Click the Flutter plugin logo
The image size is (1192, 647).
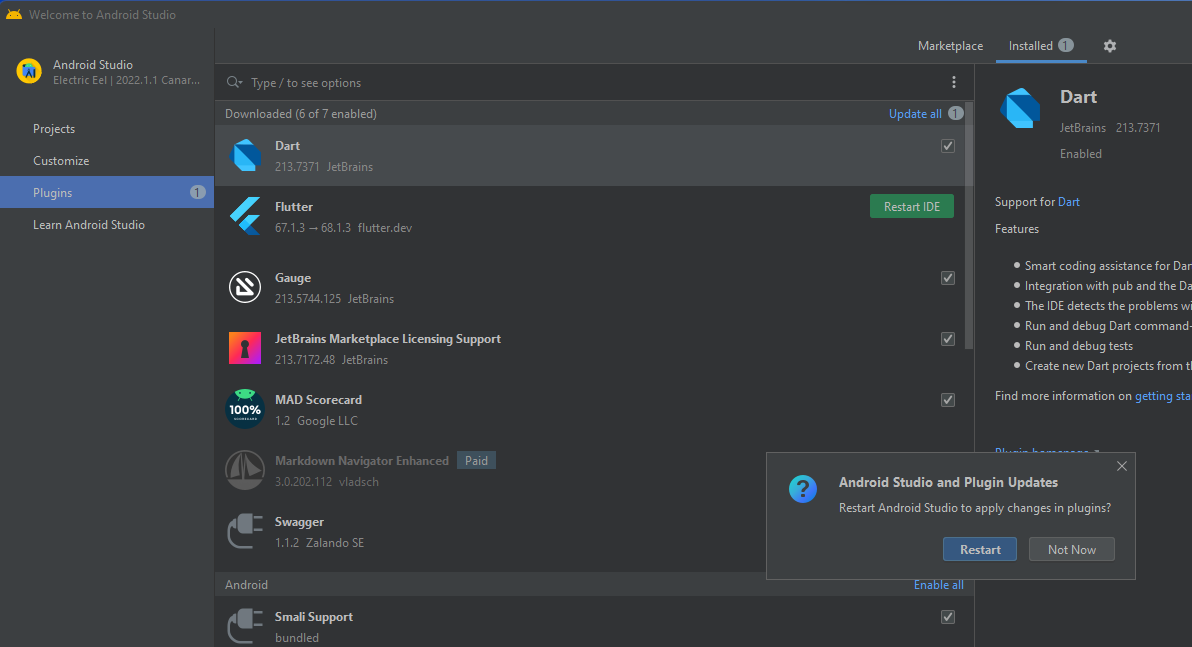click(246, 217)
